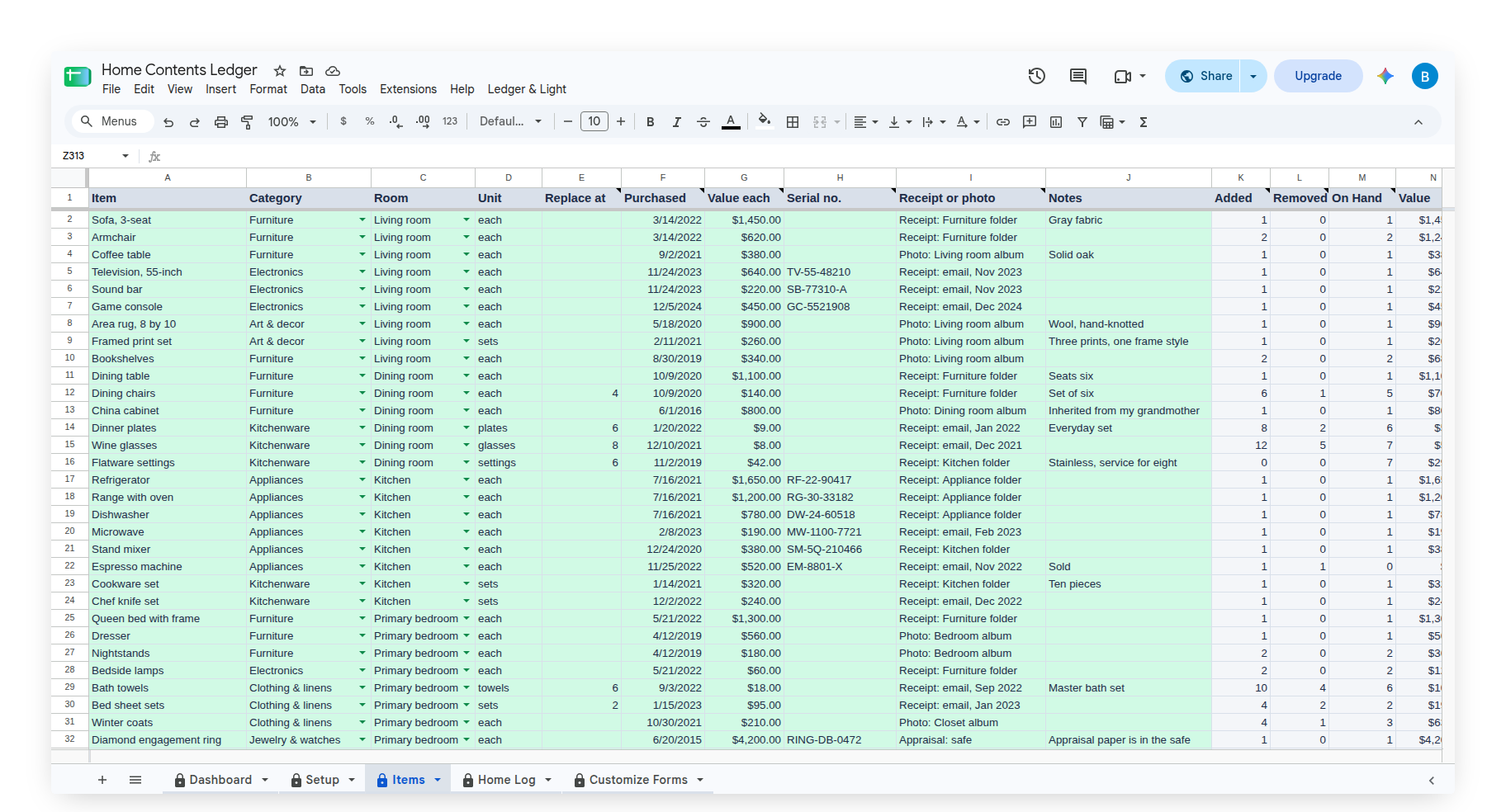Insert a chart

(x=1056, y=122)
